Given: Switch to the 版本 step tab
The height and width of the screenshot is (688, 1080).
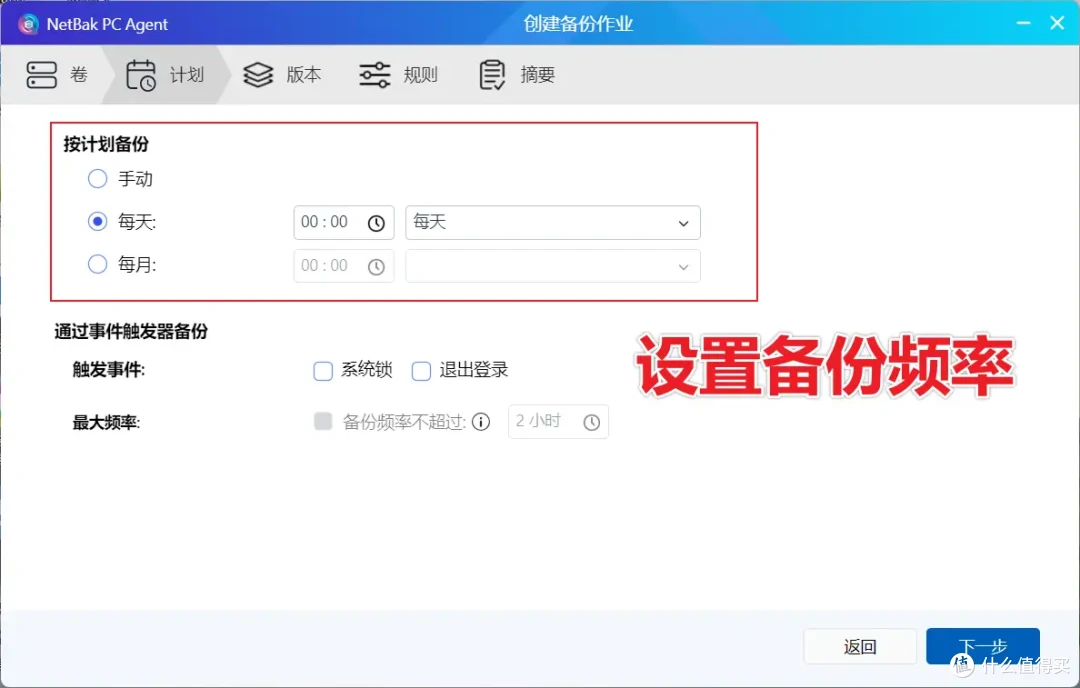Looking at the screenshot, I should (282, 75).
